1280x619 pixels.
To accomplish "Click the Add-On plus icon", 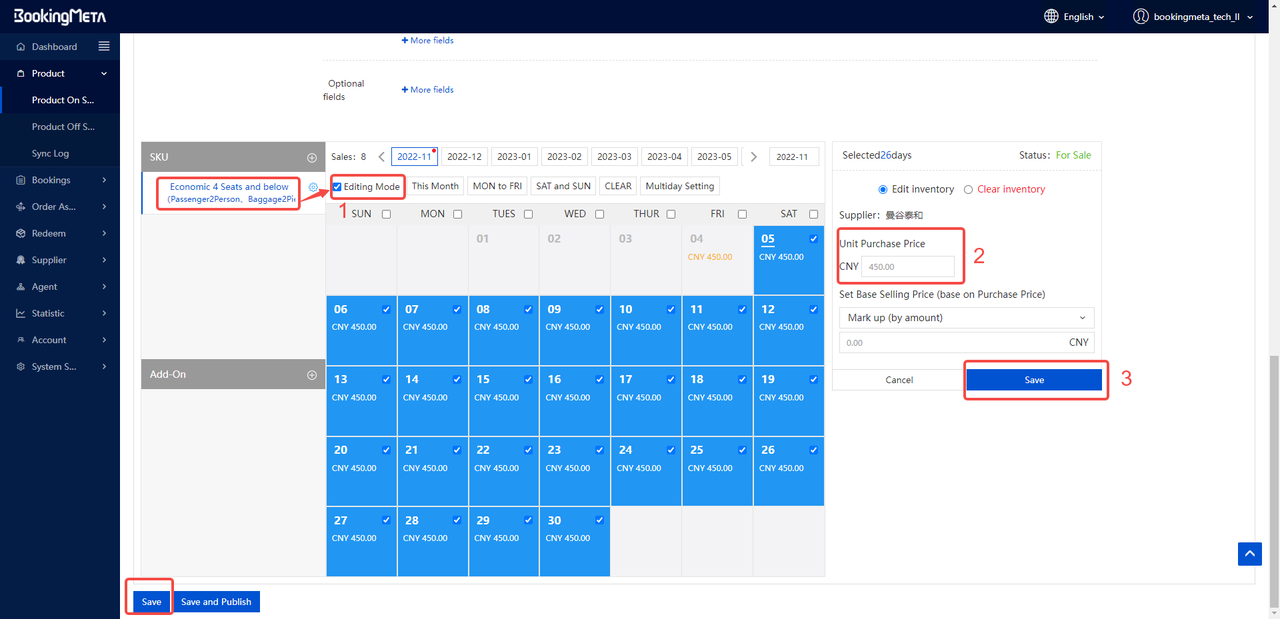I will click(312, 375).
